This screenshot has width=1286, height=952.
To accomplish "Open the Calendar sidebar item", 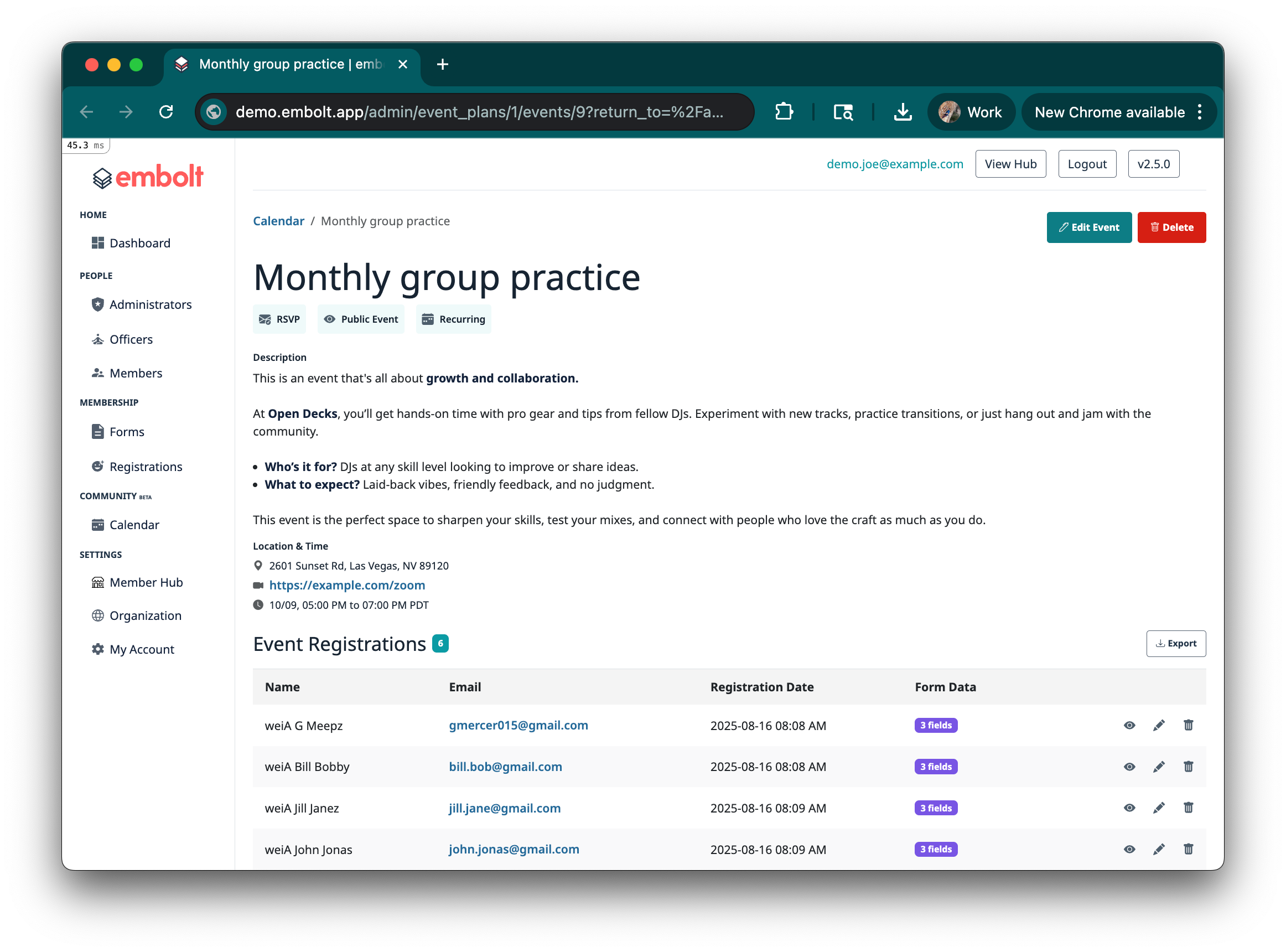I will (x=134, y=524).
